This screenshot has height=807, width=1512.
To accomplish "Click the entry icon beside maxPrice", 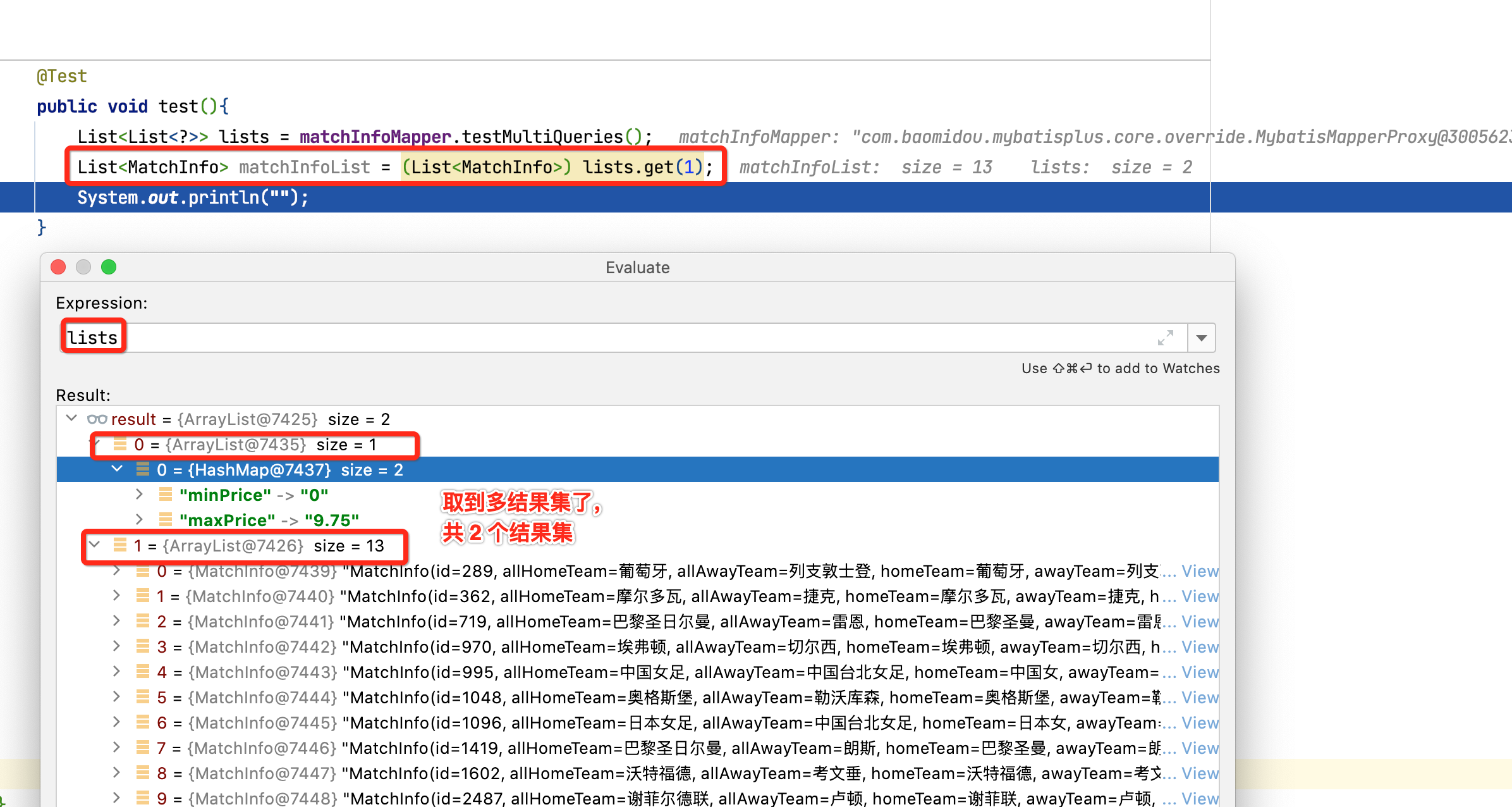I will tap(165, 519).
